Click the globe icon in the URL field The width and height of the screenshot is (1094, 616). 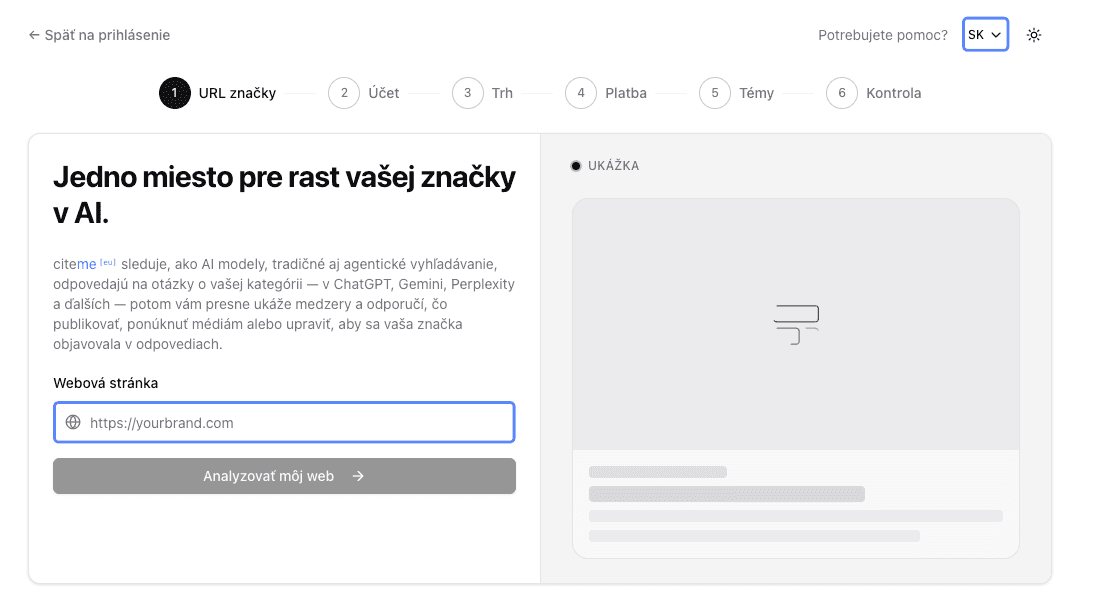73,422
